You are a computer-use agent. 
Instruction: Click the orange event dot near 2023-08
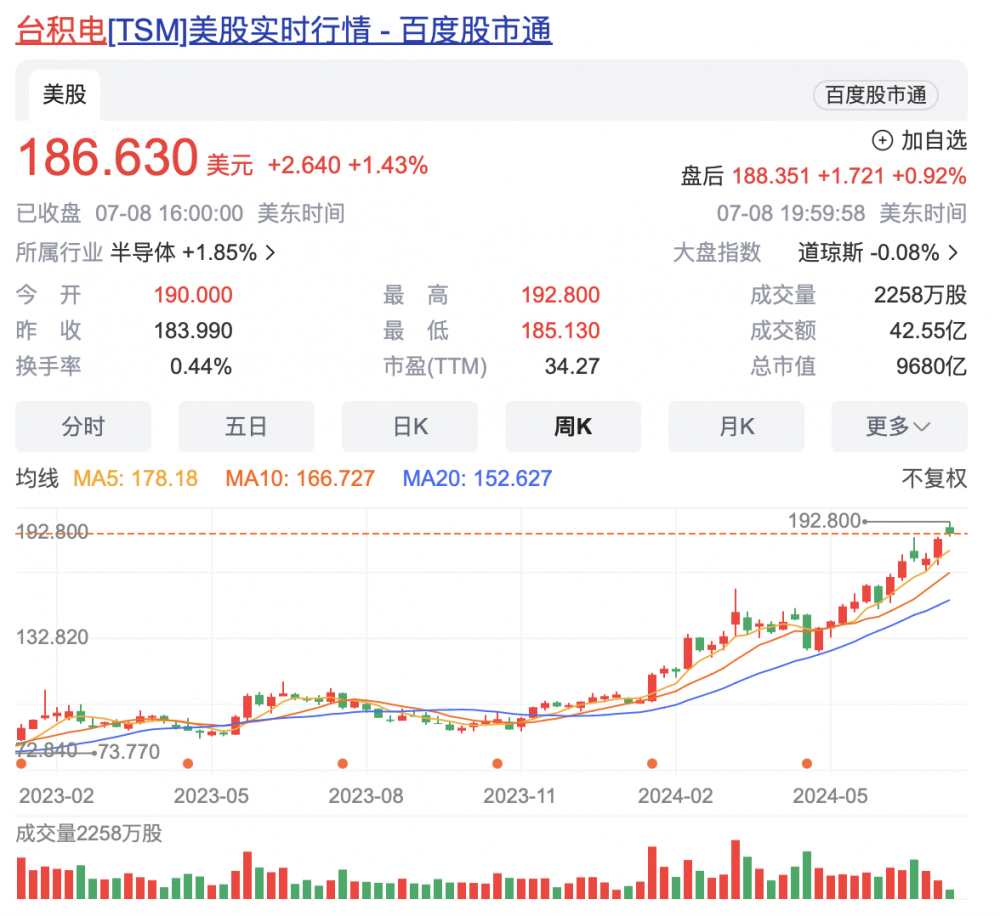point(342,764)
